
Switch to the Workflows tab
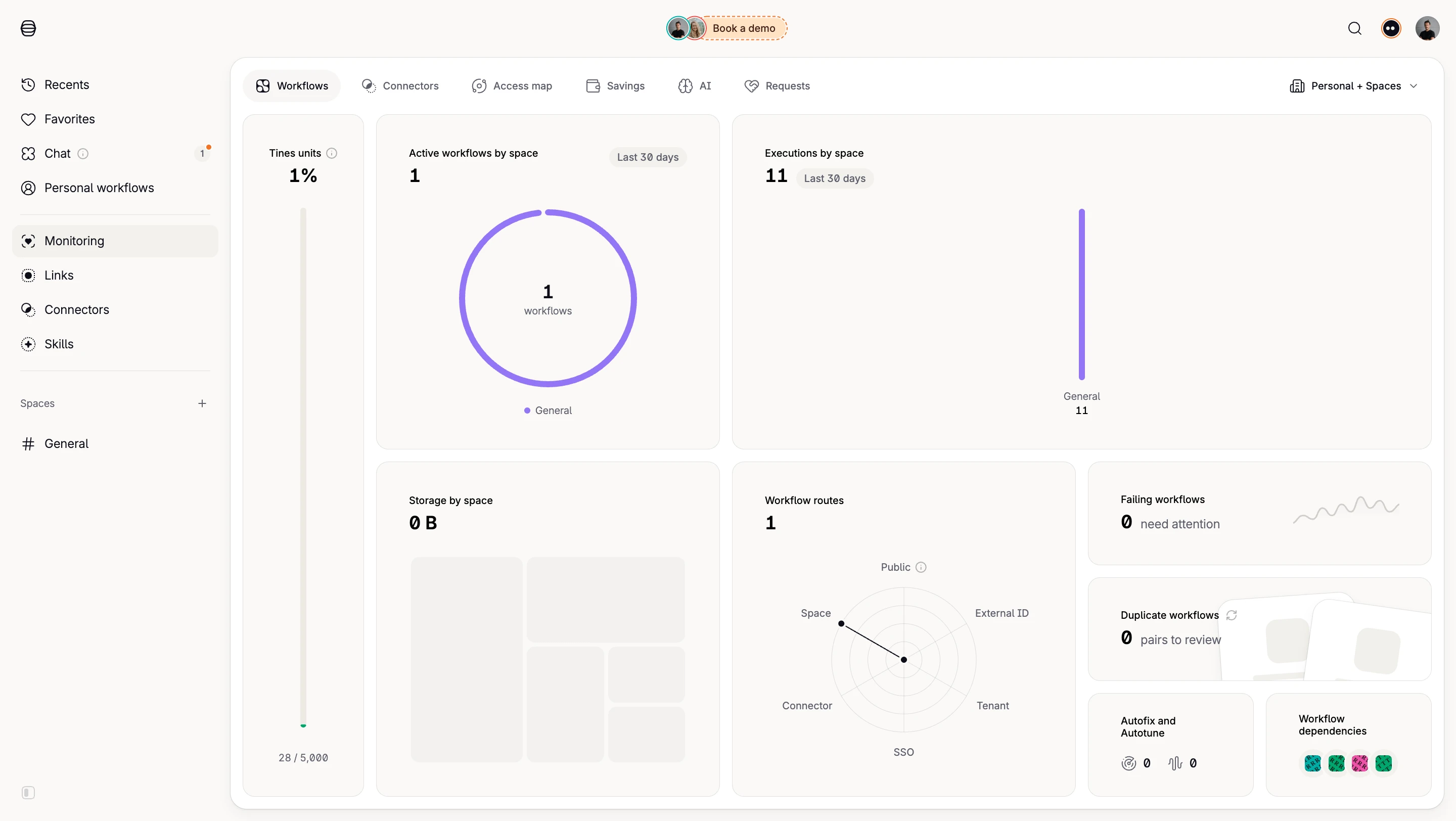(x=292, y=86)
